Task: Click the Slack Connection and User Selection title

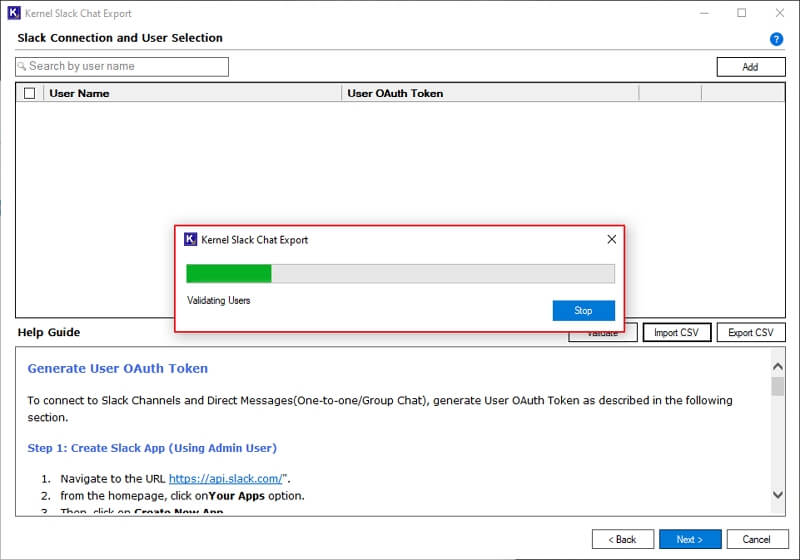Action: (x=120, y=38)
